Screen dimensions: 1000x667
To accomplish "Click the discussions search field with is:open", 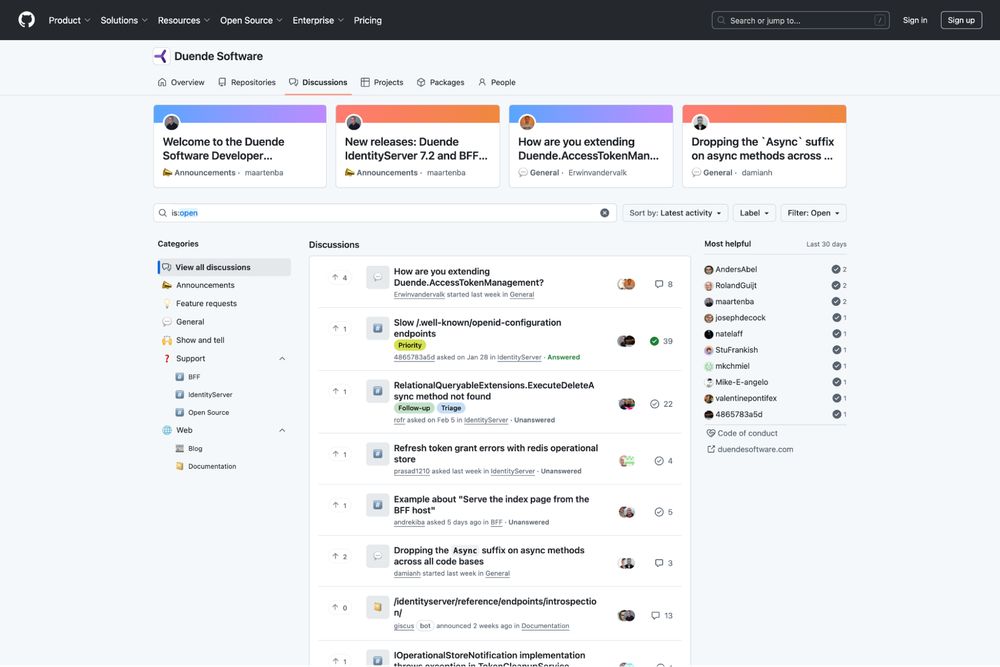I will 385,213.
